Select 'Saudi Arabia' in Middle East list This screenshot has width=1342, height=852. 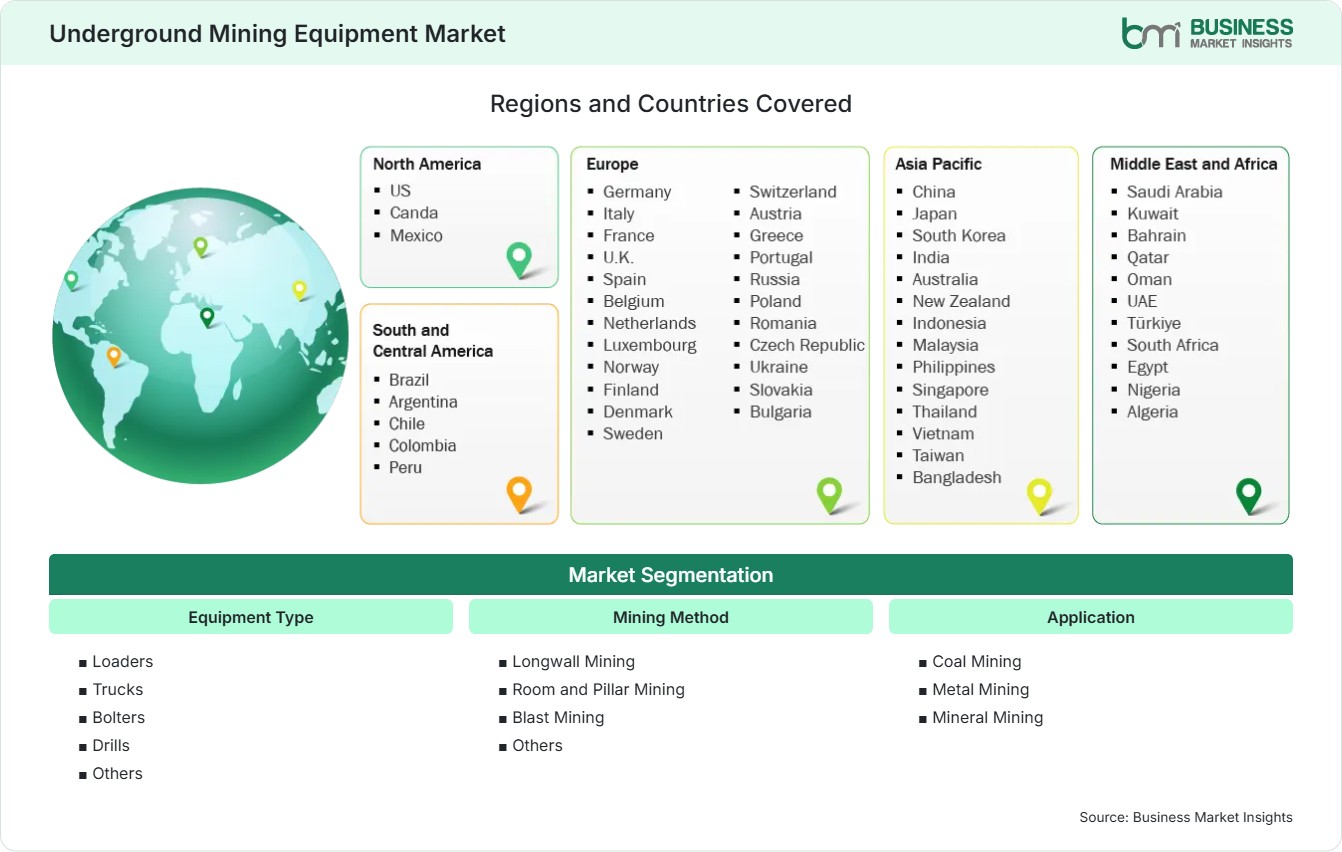(1175, 192)
